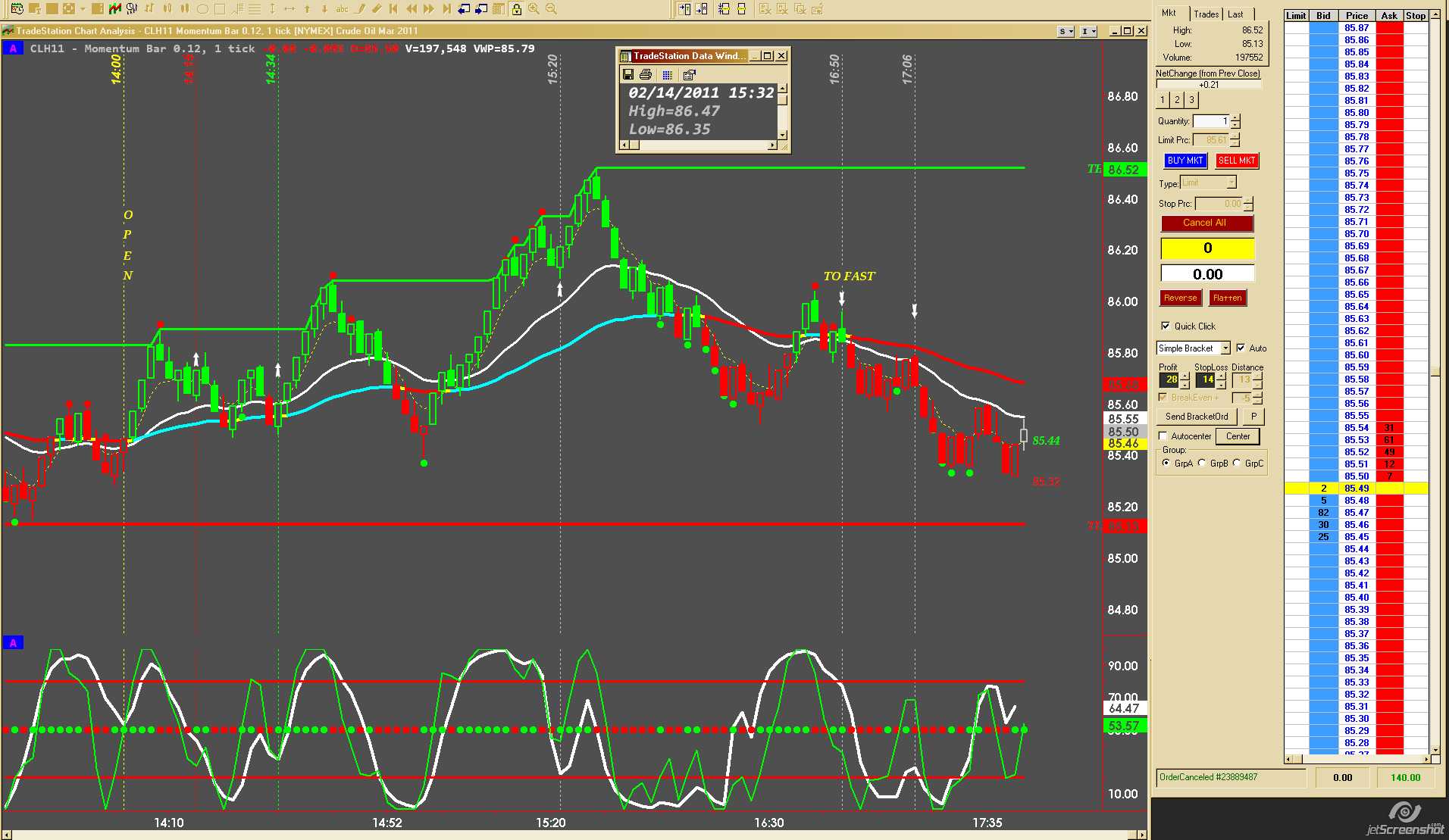Click preset quantity button 3
The height and width of the screenshot is (840, 1449).
coord(1191,100)
